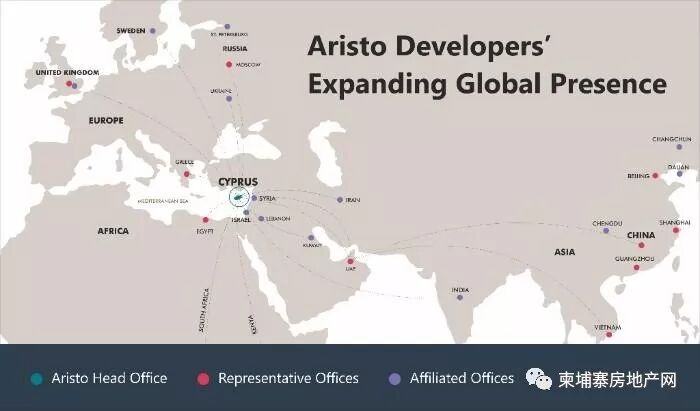
Task: Select the purple Lebanon marker dot
Action: tap(261, 219)
